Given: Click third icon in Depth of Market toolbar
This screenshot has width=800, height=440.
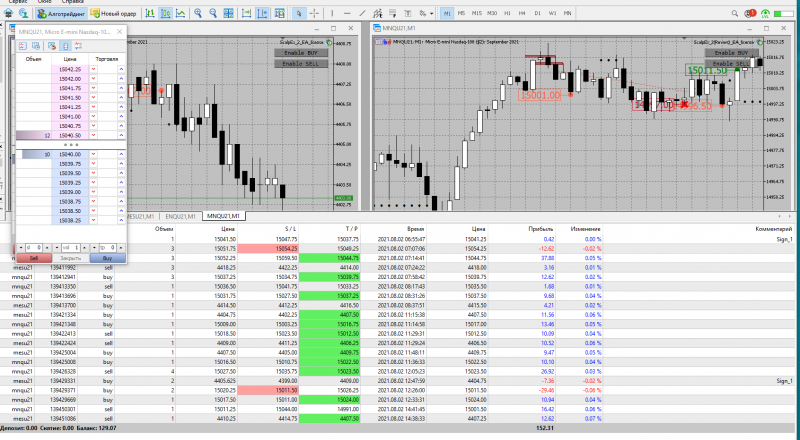Looking at the screenshot, I should (x=52, y=46).
